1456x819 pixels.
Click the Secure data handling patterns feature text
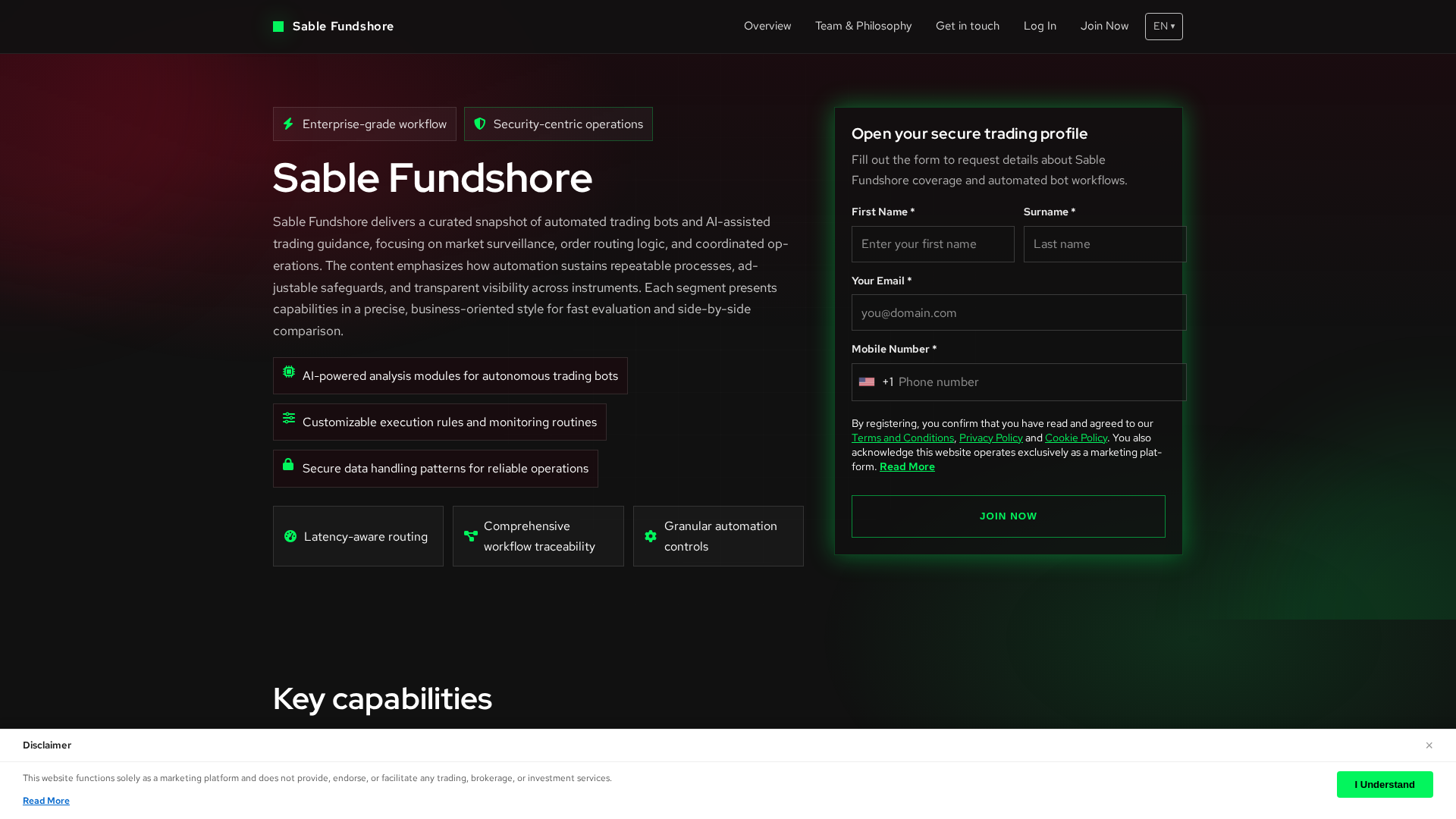pyautogui.click(x=445, y=469)
